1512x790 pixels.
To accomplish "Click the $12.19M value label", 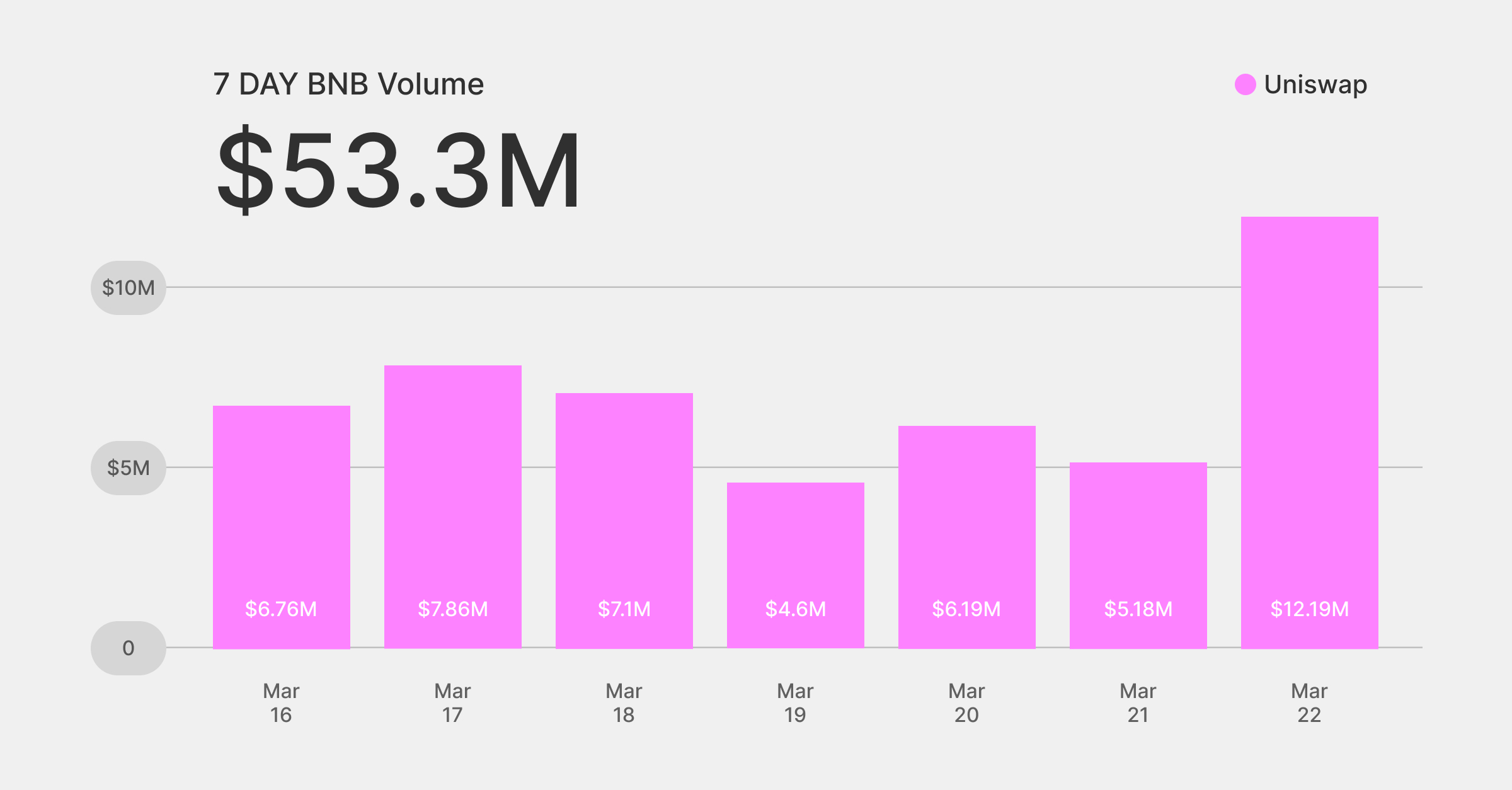I will [1309, 609].
